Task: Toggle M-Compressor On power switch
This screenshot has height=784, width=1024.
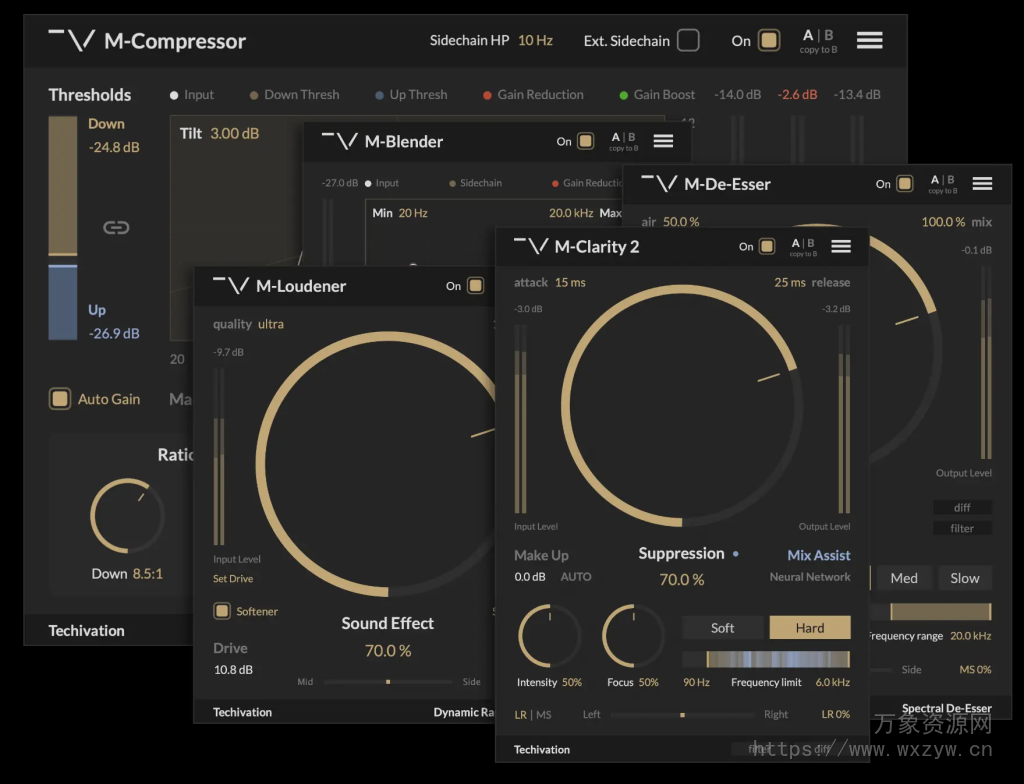Action: coord(768,41)
